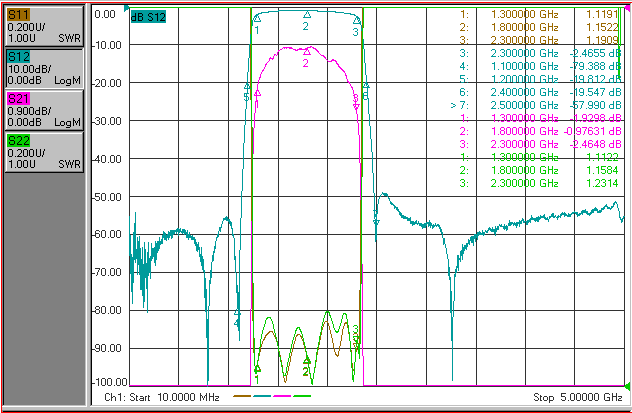This screenshot has width=632, height=413.
Task: Click the teal reference level triangle top-left
Action: point(127,8)
